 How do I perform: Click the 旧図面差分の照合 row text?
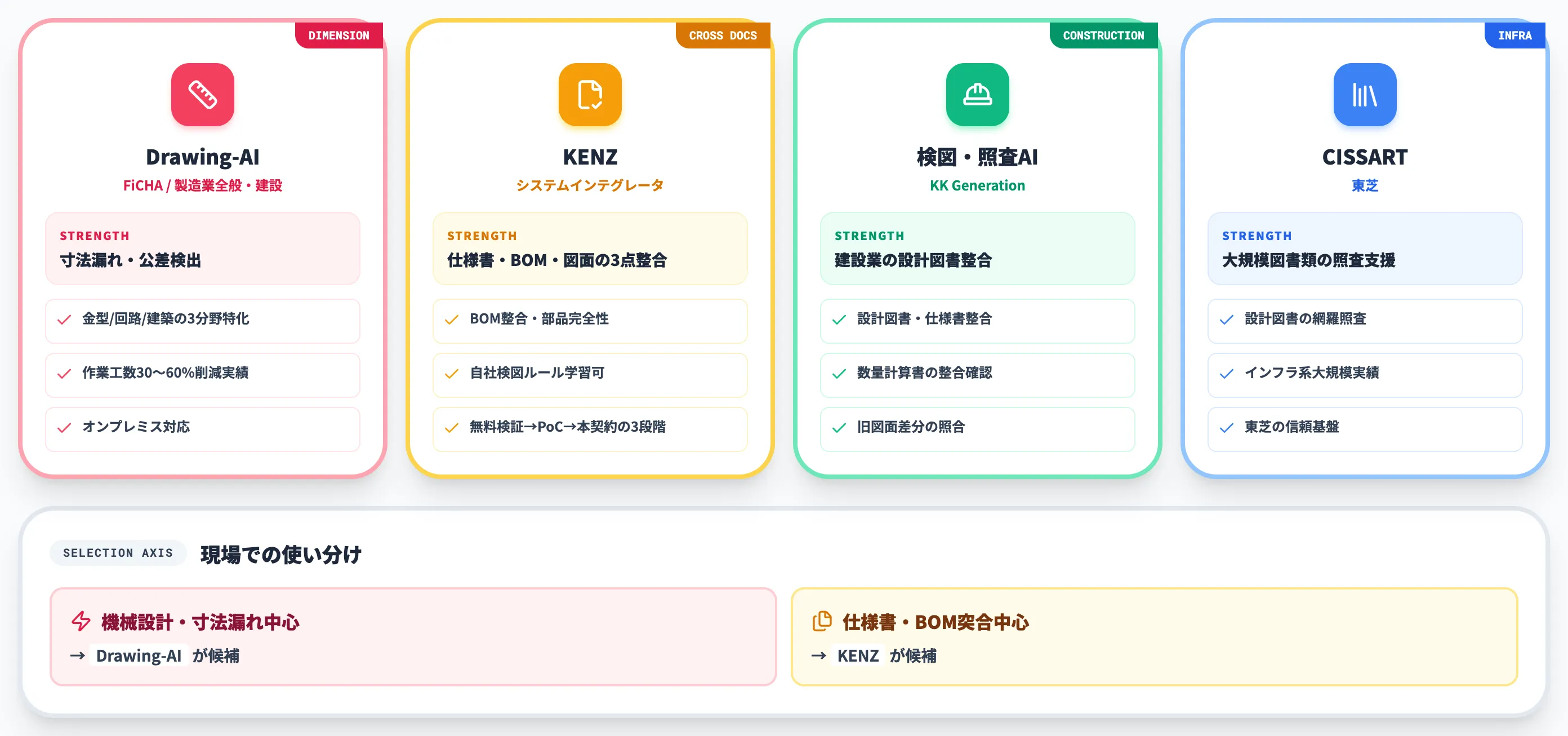point(911,427)
